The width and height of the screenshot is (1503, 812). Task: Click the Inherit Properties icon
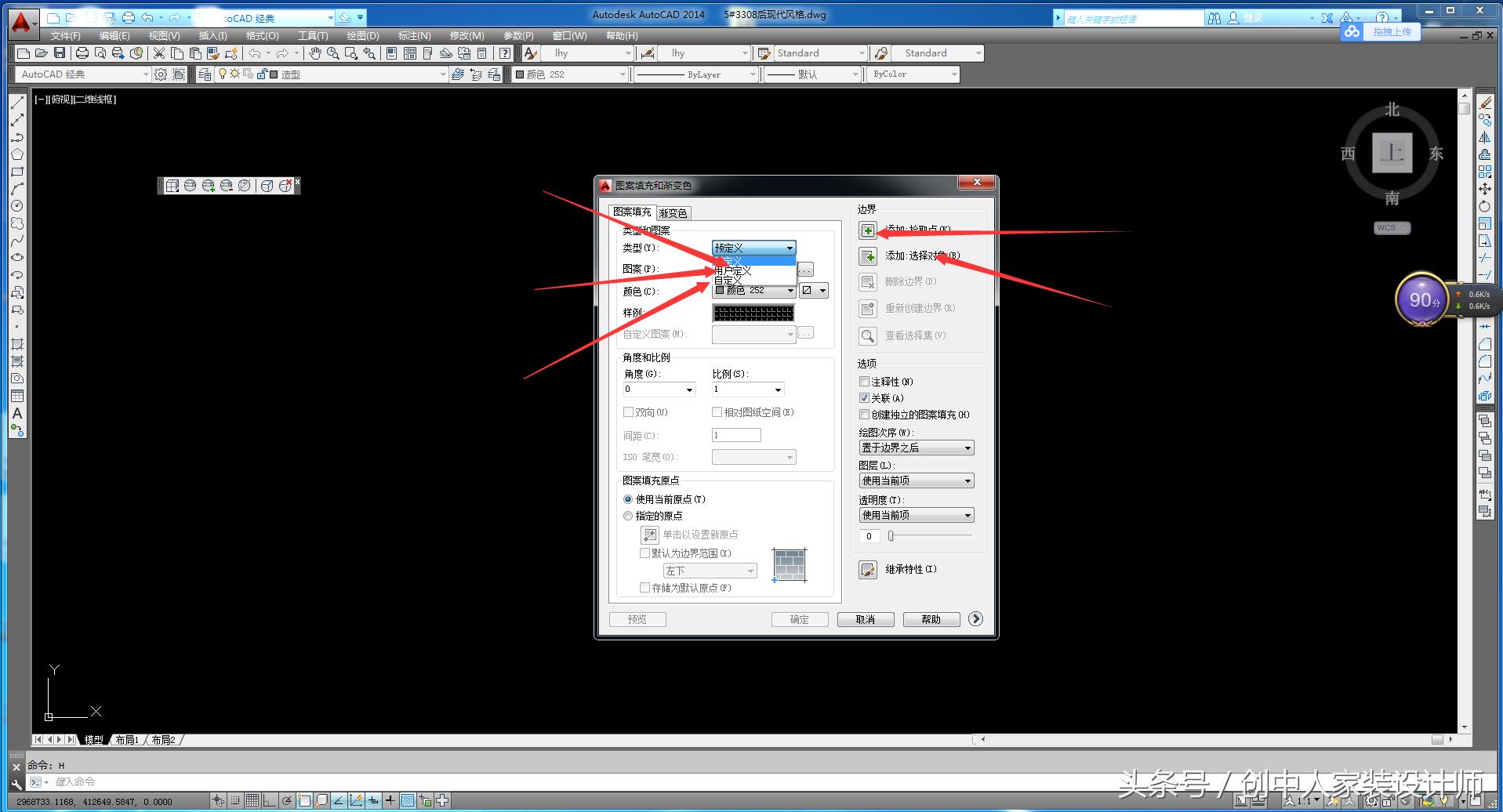tap(868, 570)
